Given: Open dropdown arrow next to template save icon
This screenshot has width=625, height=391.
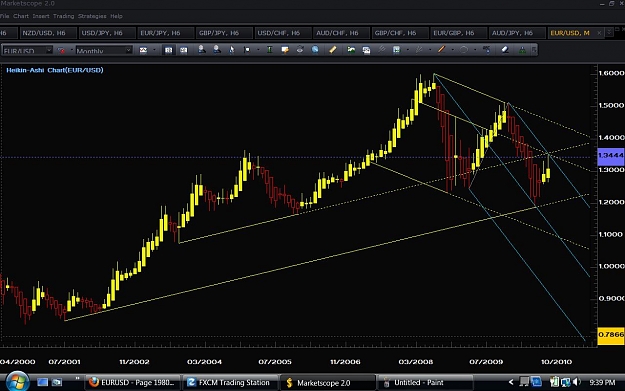Looking at the screenshot, I should pyautogui.click(x=407, y=50).
